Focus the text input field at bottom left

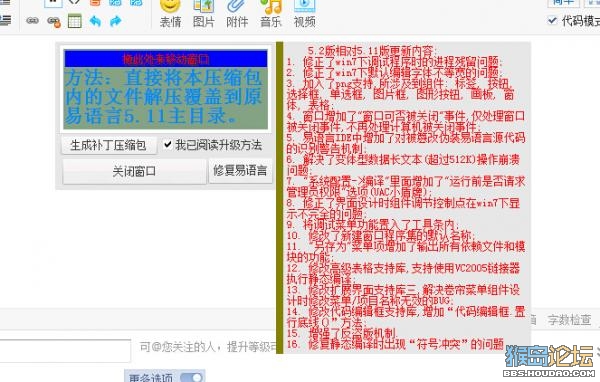(x=64, y=350)
